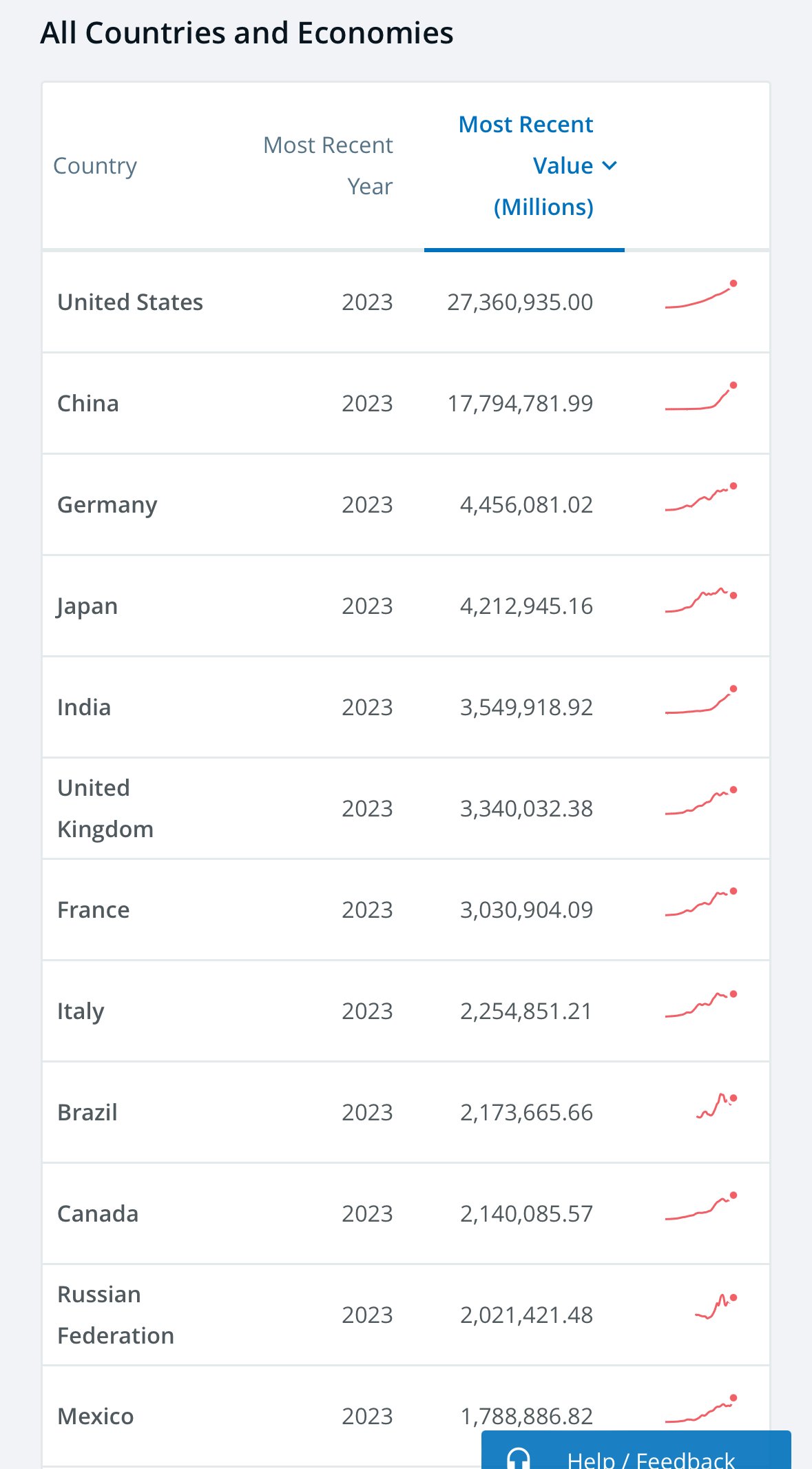Click India's sparkline chart

point(700,701)
